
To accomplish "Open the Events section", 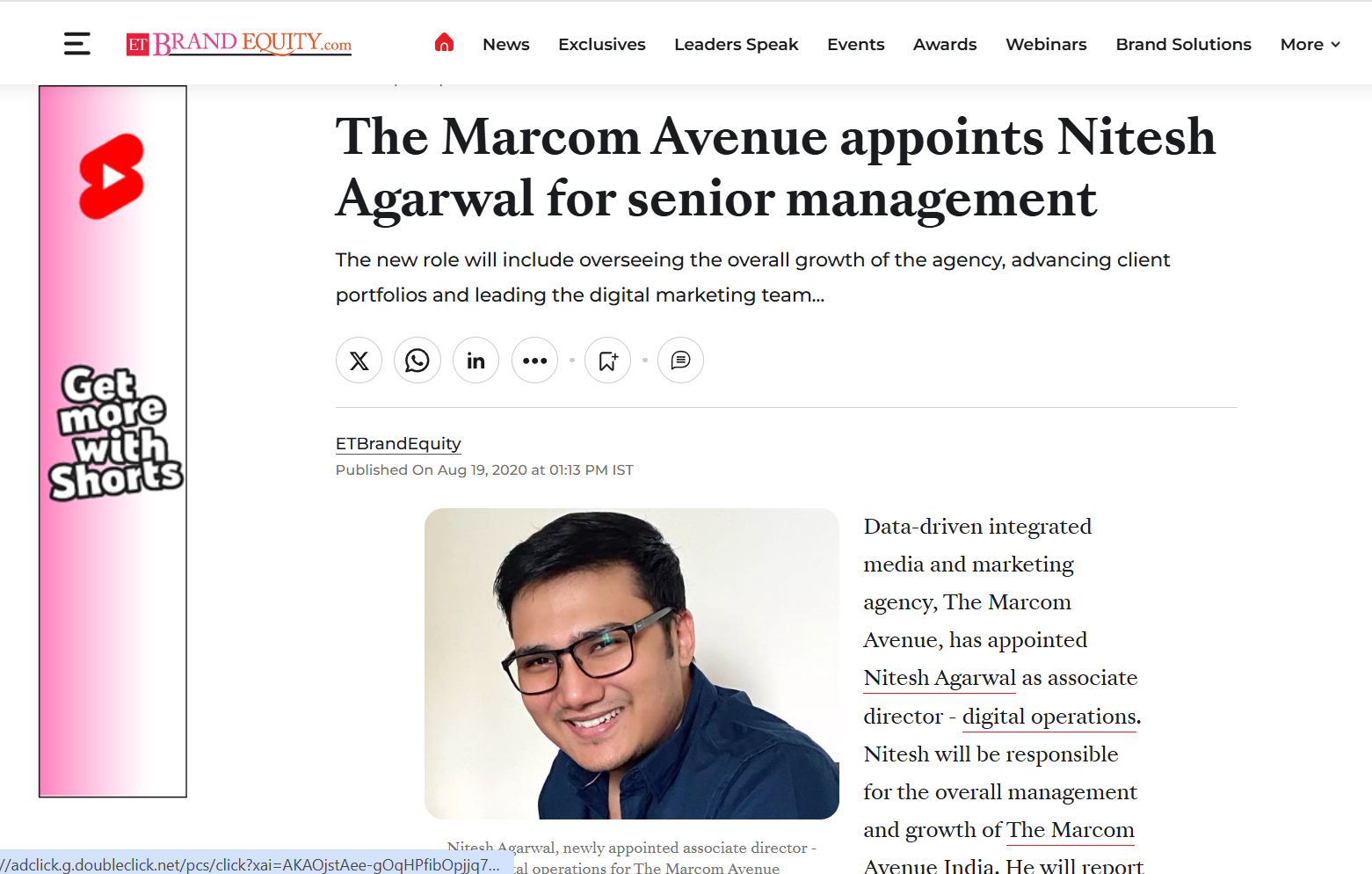I will click(x=856, y=44).
